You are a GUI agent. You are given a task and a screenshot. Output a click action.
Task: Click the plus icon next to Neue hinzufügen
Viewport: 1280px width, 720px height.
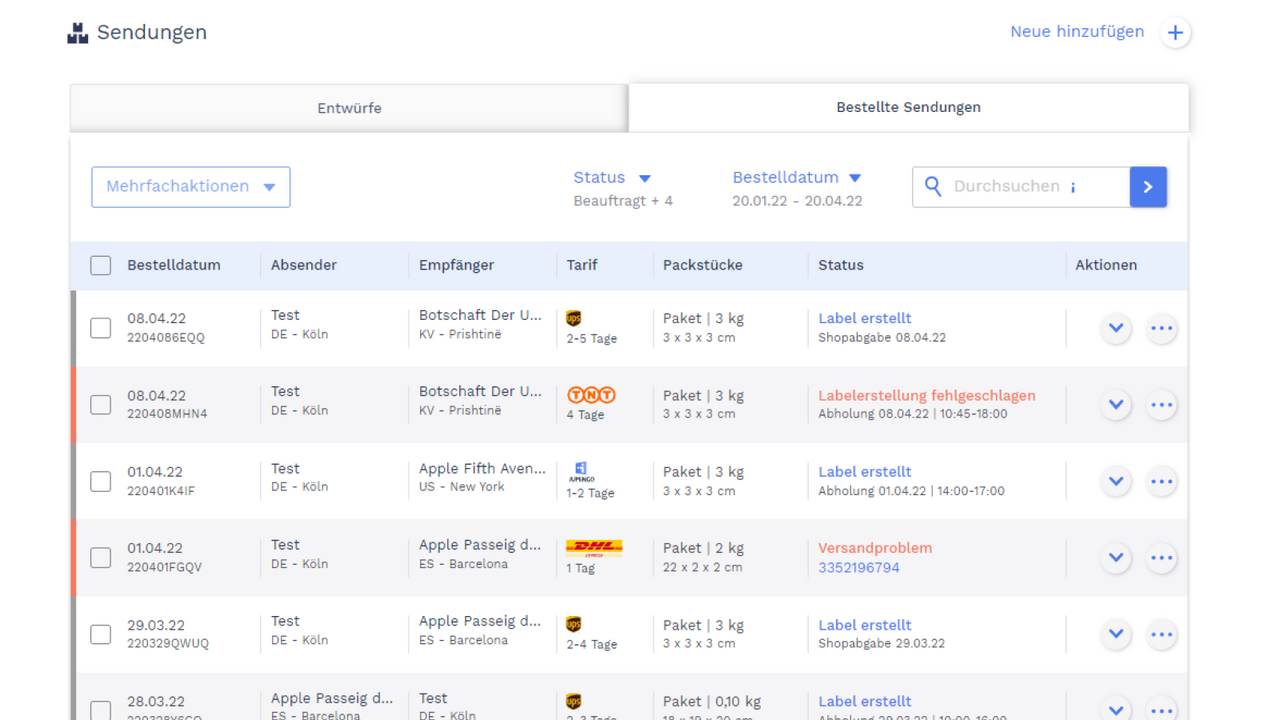click(1176, 33)
